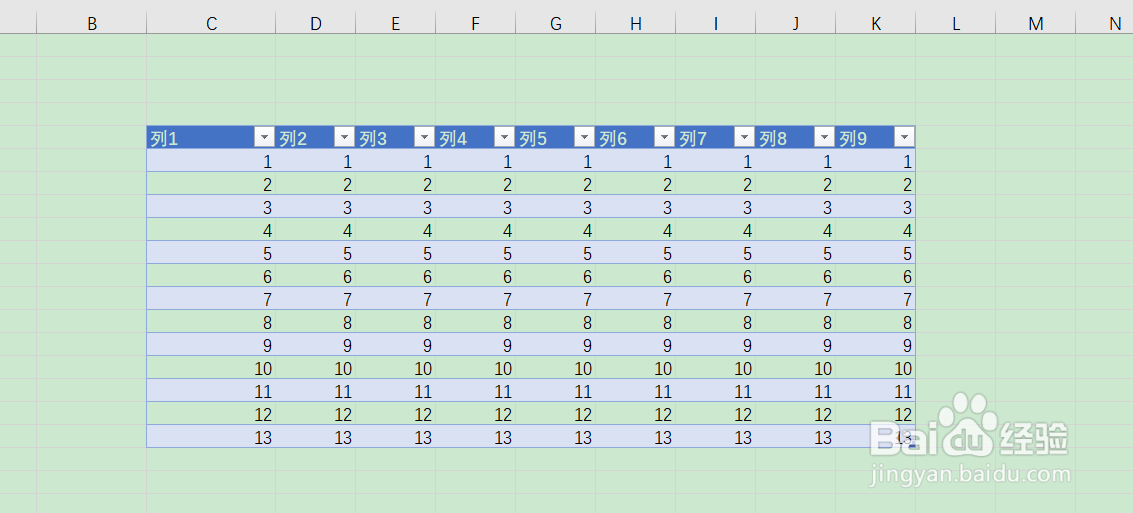Screen dimensions: 1133x513
Task: Click the table resize handle at bottom-right corner
Action: pos(912,445)
